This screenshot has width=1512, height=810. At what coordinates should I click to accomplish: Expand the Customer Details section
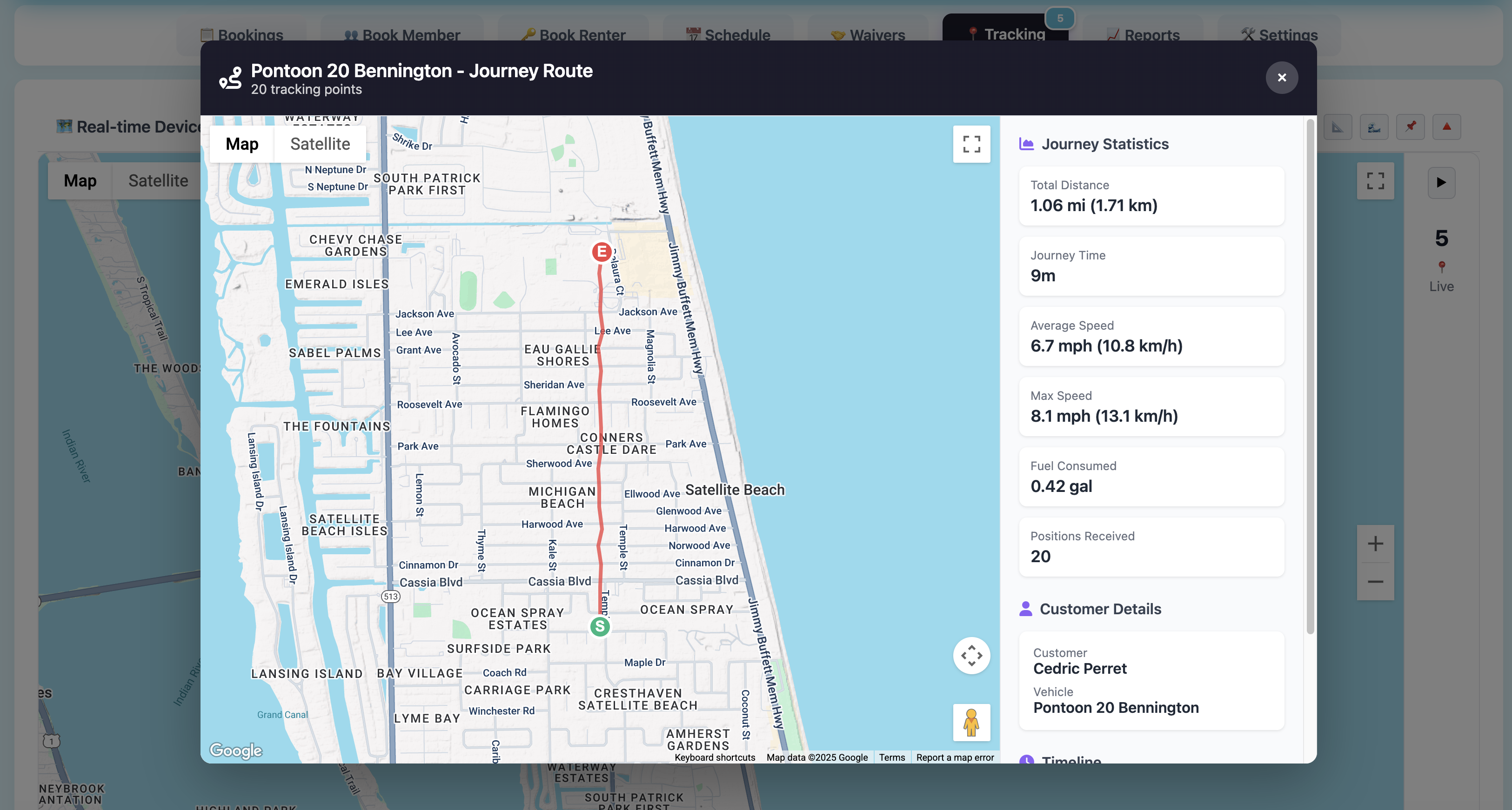(1100, 609)
